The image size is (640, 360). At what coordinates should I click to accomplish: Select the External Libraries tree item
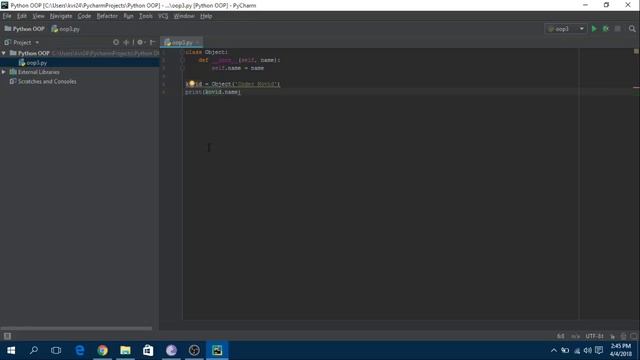(x=39, y=72)
